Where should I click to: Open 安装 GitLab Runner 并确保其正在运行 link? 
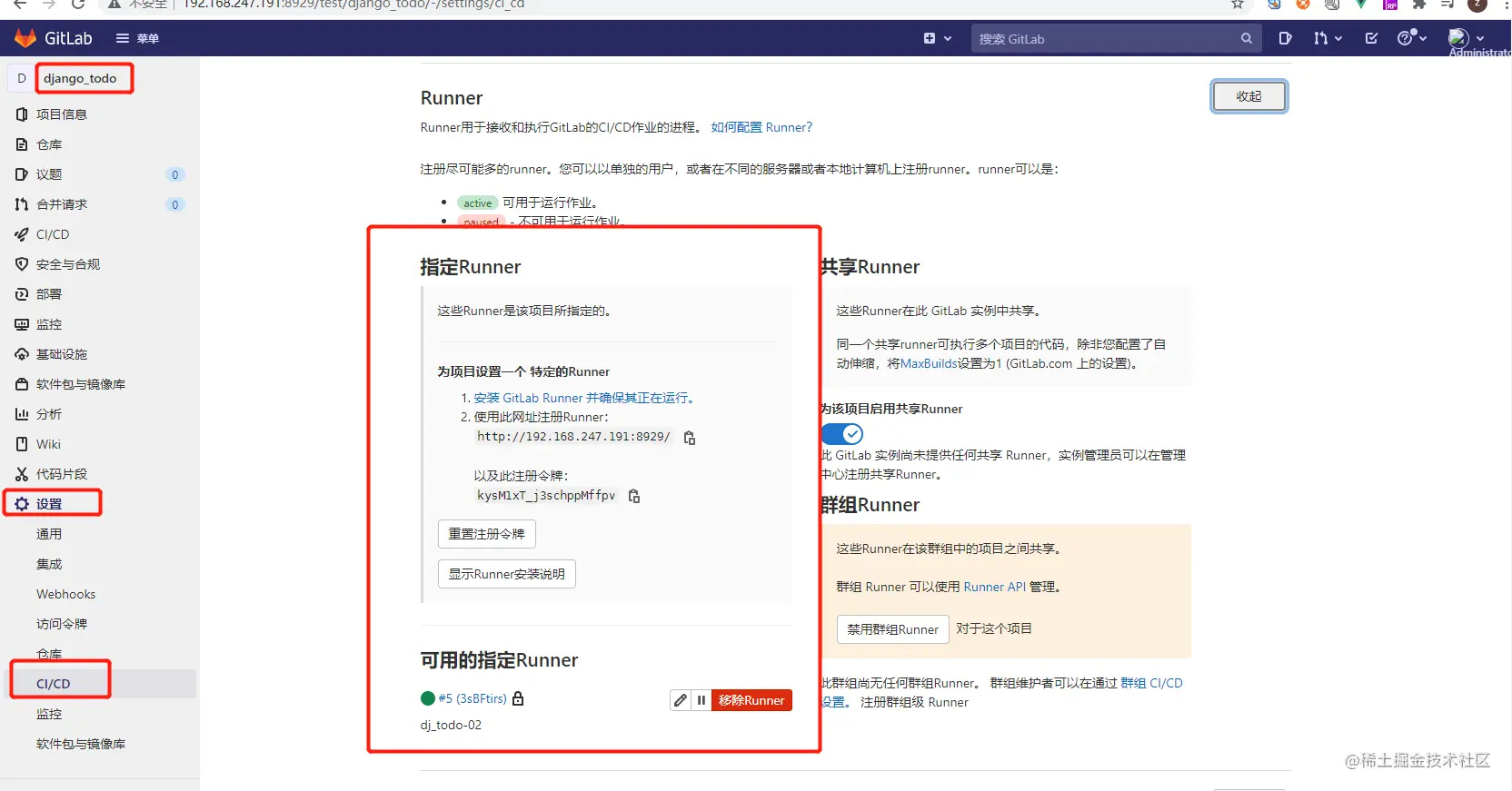click(x=585, y=398)
